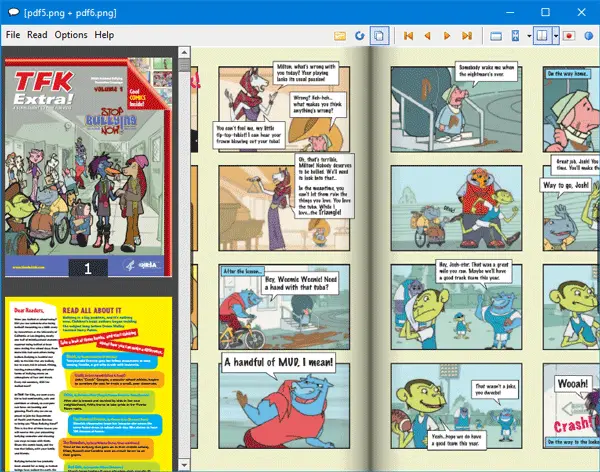
Task: Select the TFK Extra cover thumbnail
Action: coord(88,167)
